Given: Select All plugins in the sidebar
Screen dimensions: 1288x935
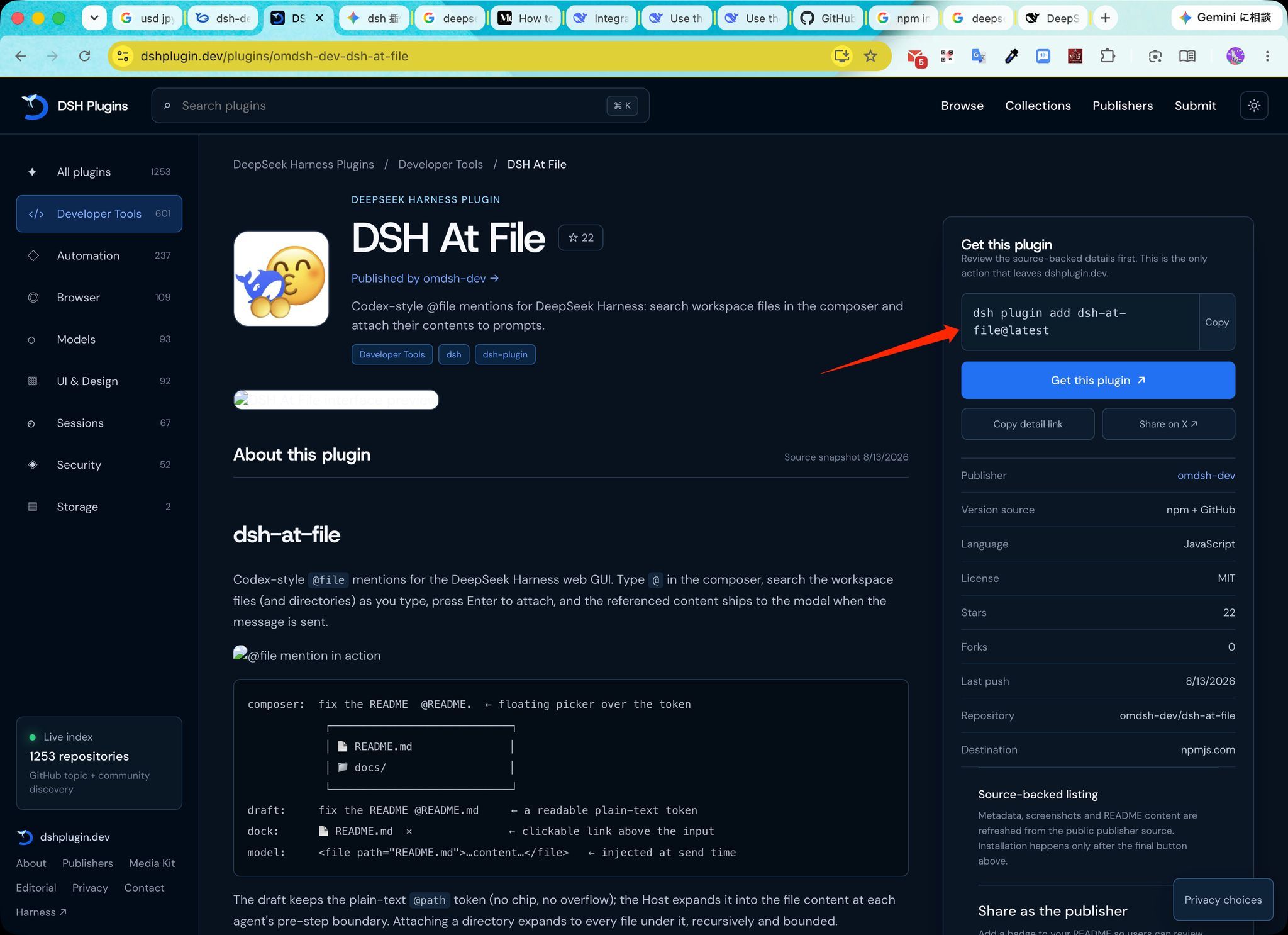Looking at the screenshot, I should [99, 172].
